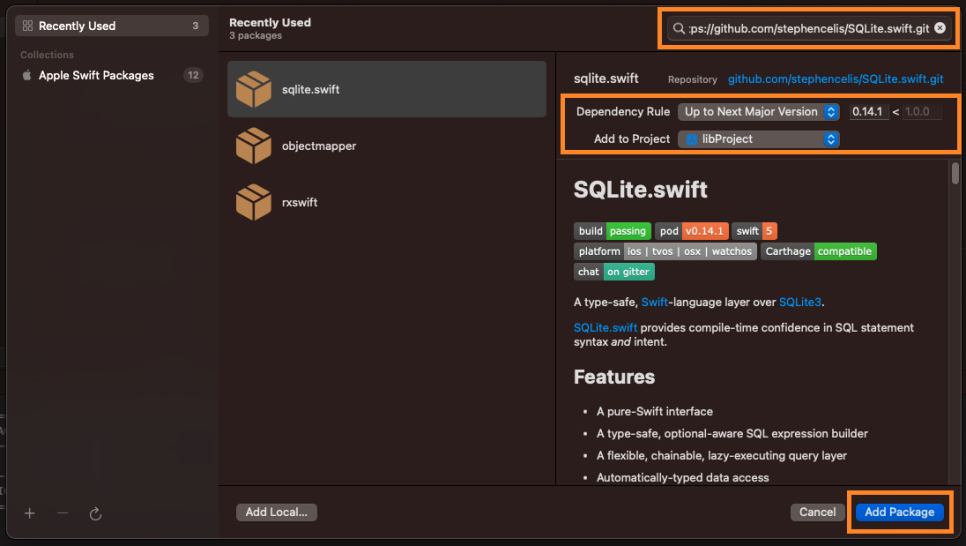
Task: Click the Recently Used grid icon in sidebar
Action: [27, 26]
